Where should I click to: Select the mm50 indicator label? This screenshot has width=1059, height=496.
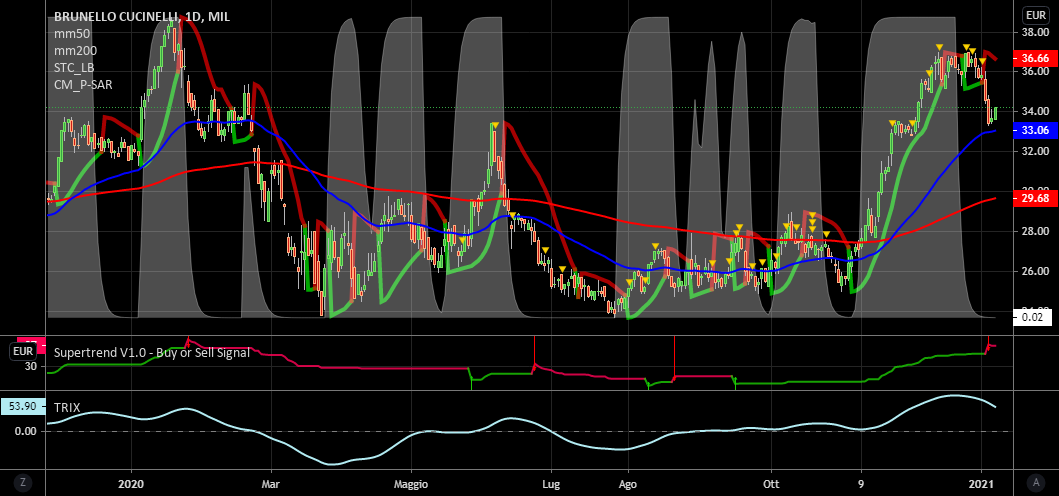[x=70, y=33]
